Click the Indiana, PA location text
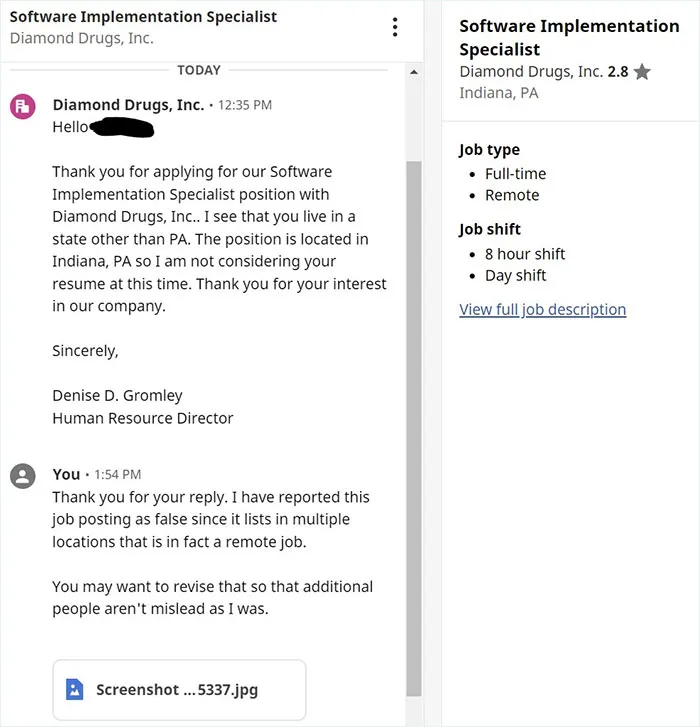 pyautogui.click(x=499, y=93)
